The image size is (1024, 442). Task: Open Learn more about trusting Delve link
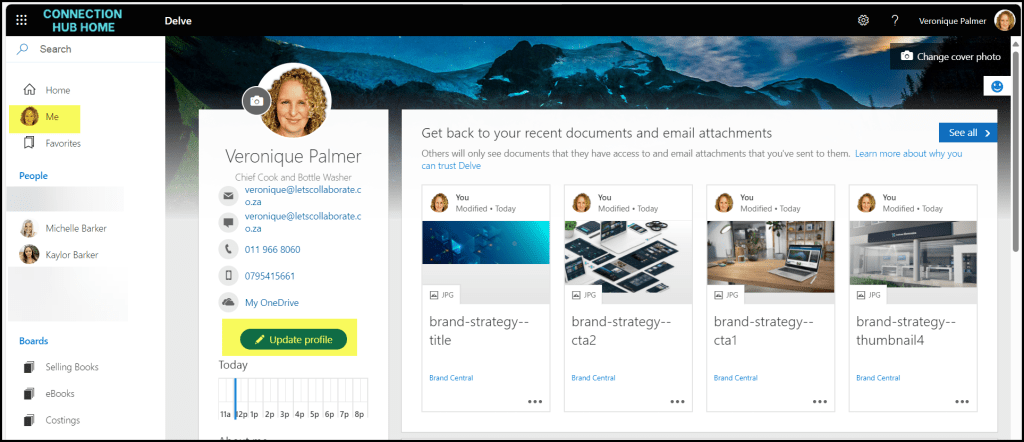[692, 160]
